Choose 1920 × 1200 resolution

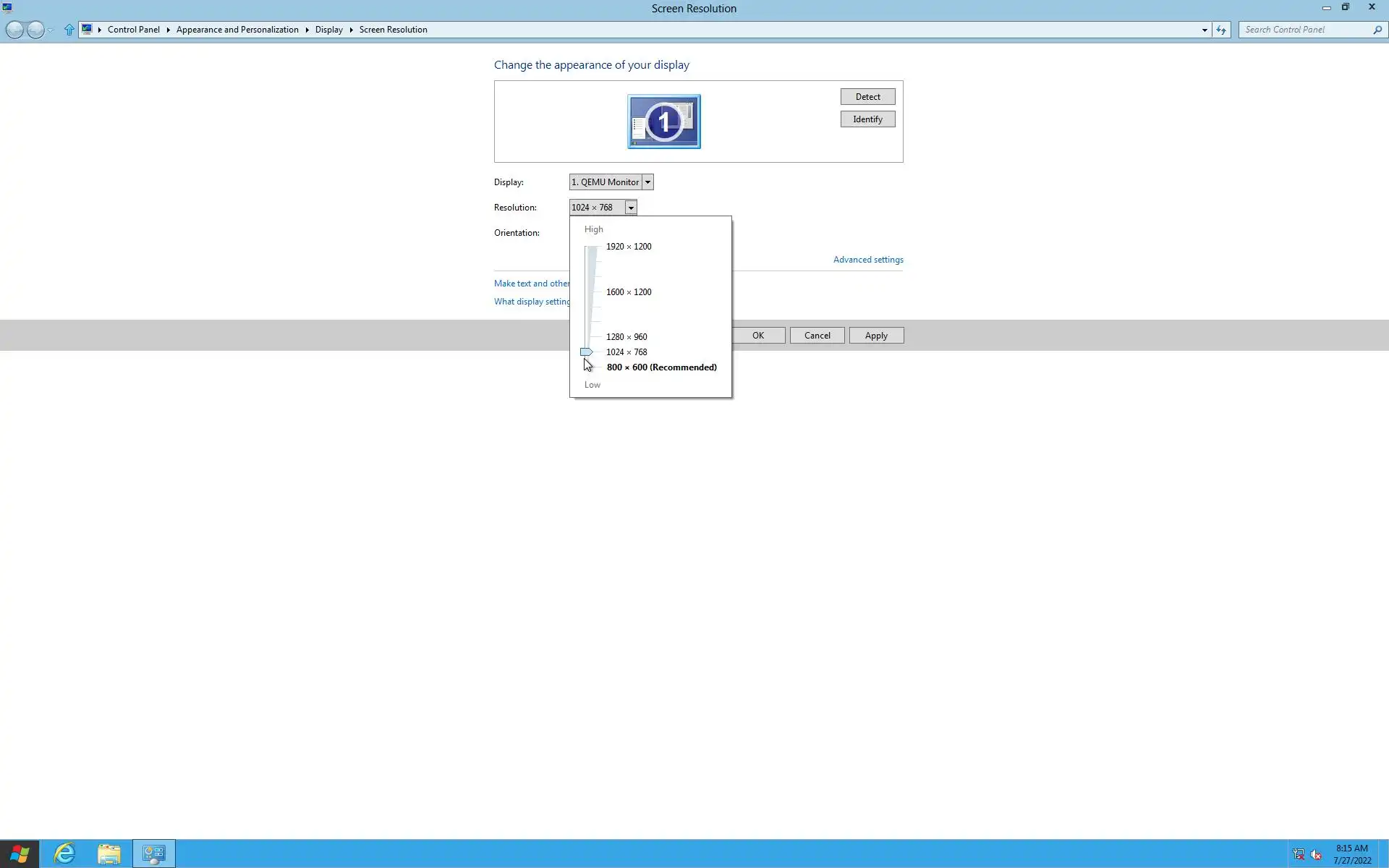628,247
